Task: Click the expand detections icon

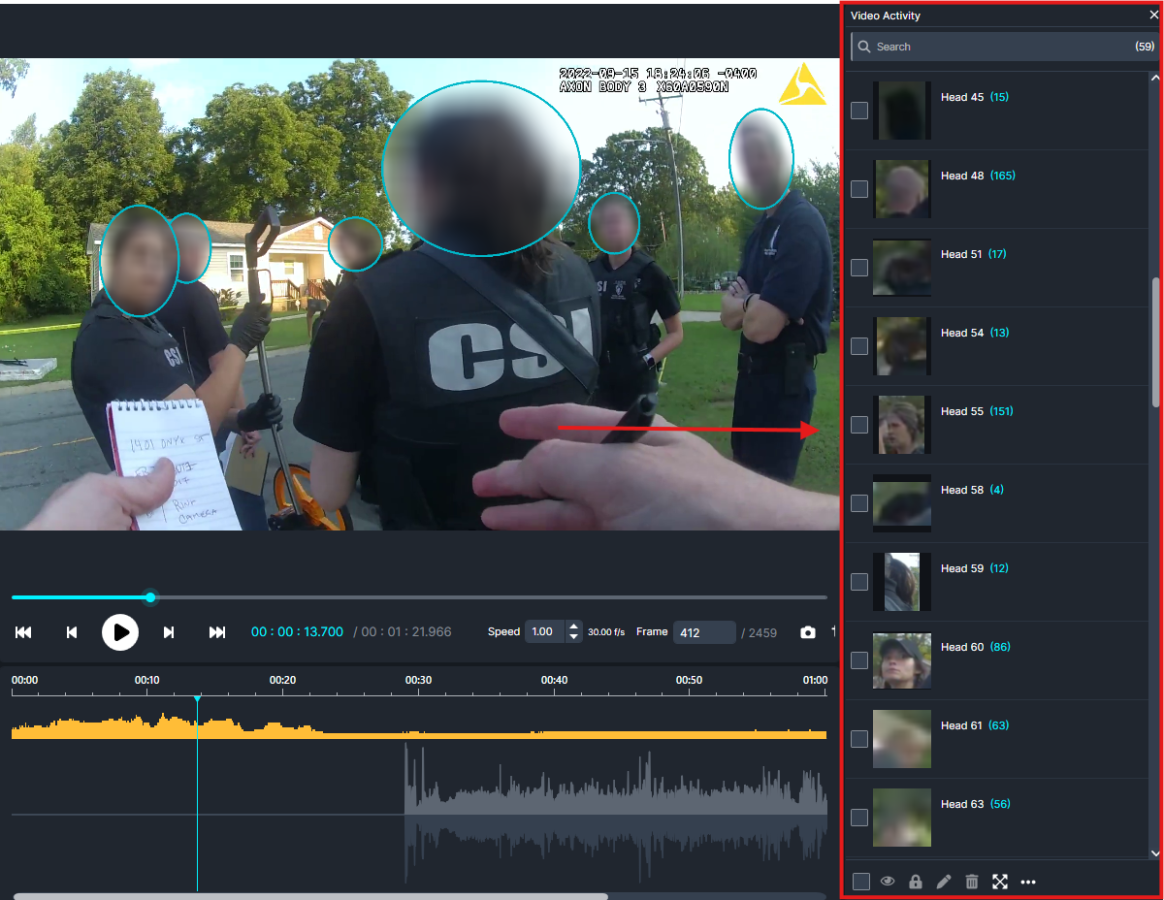Action: point(999,881)
